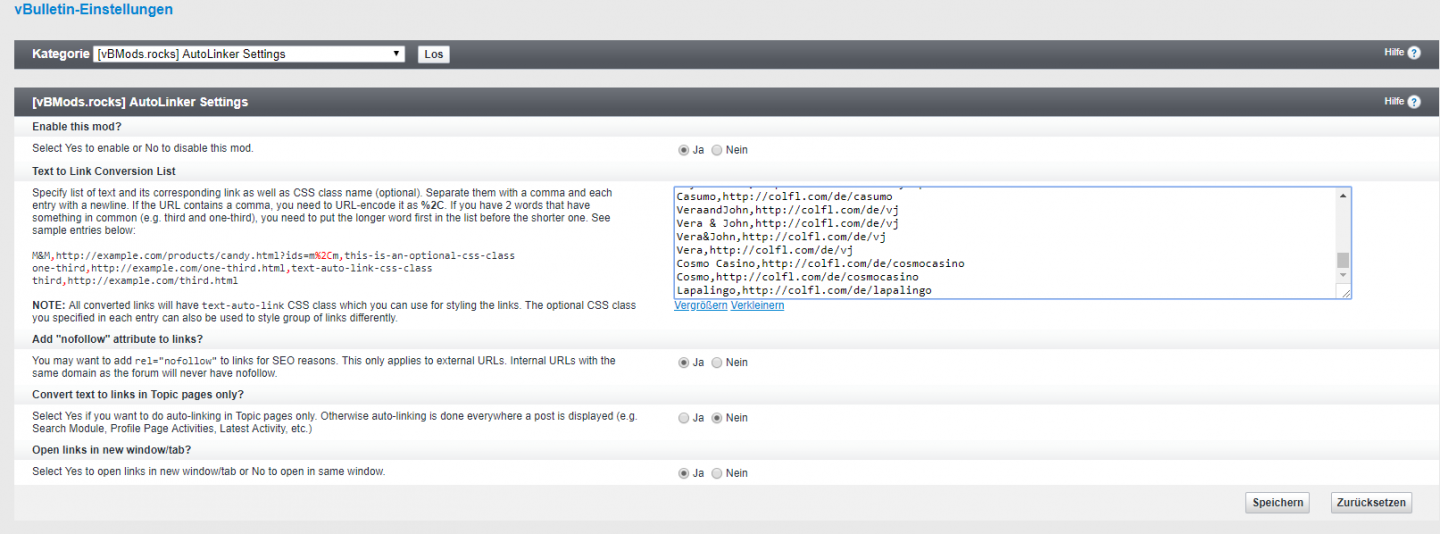Click the textarea scrollbar thumb
Viewport: 1440px width, 534px height.
[1343, 260]
